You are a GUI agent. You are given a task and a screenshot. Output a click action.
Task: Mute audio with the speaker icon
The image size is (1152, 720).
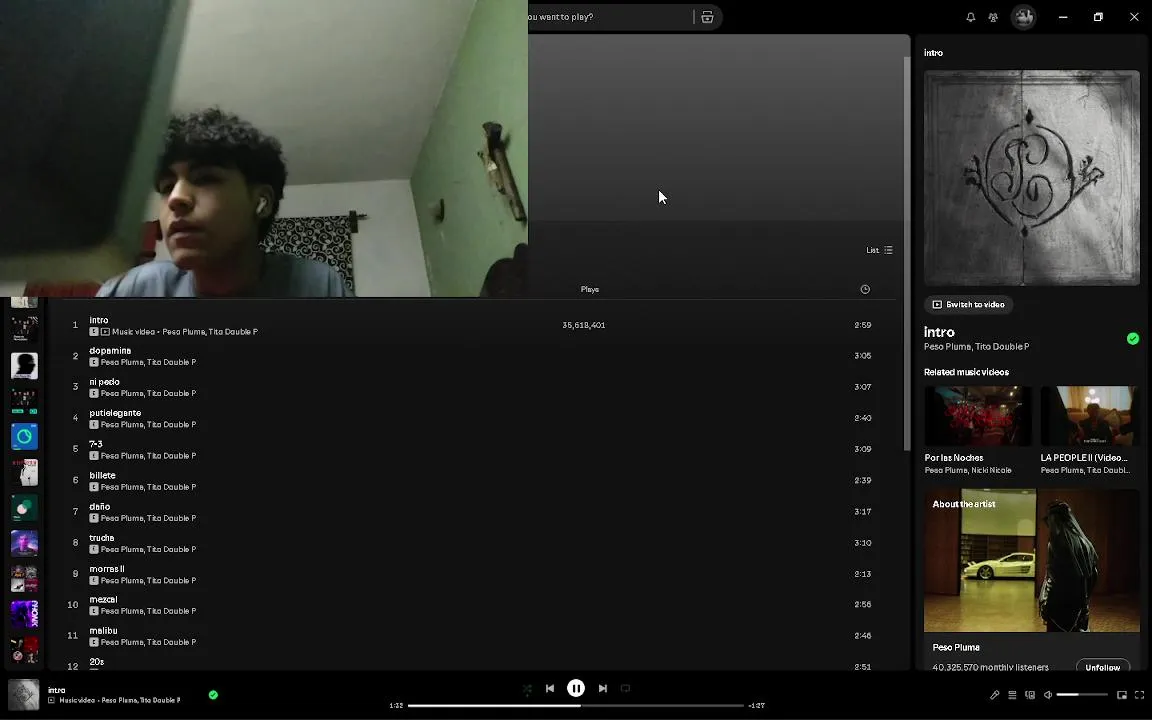pyautogui.click(x=1048, y=695)
